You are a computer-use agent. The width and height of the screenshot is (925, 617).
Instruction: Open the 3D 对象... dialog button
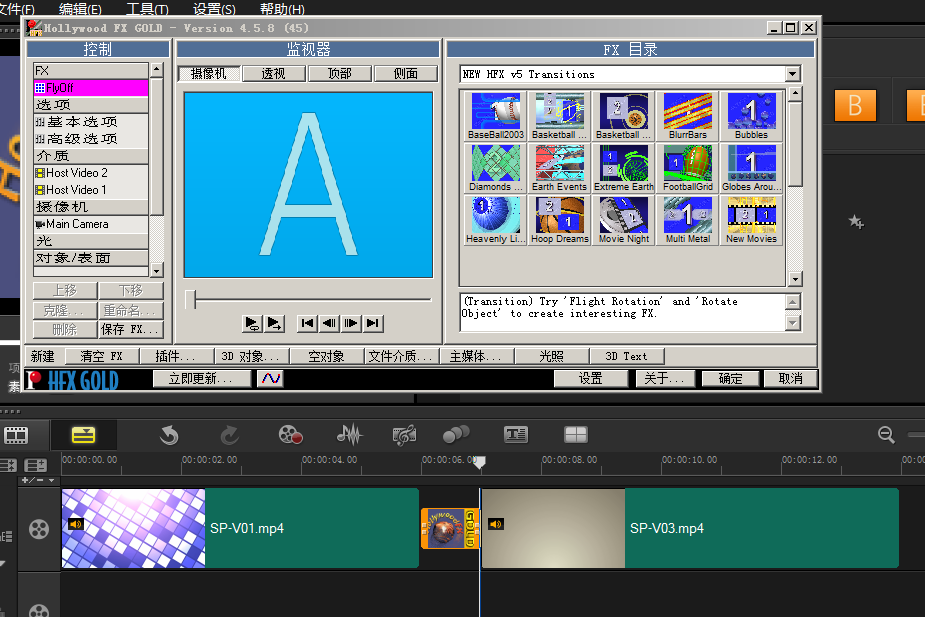pos(251,356)
